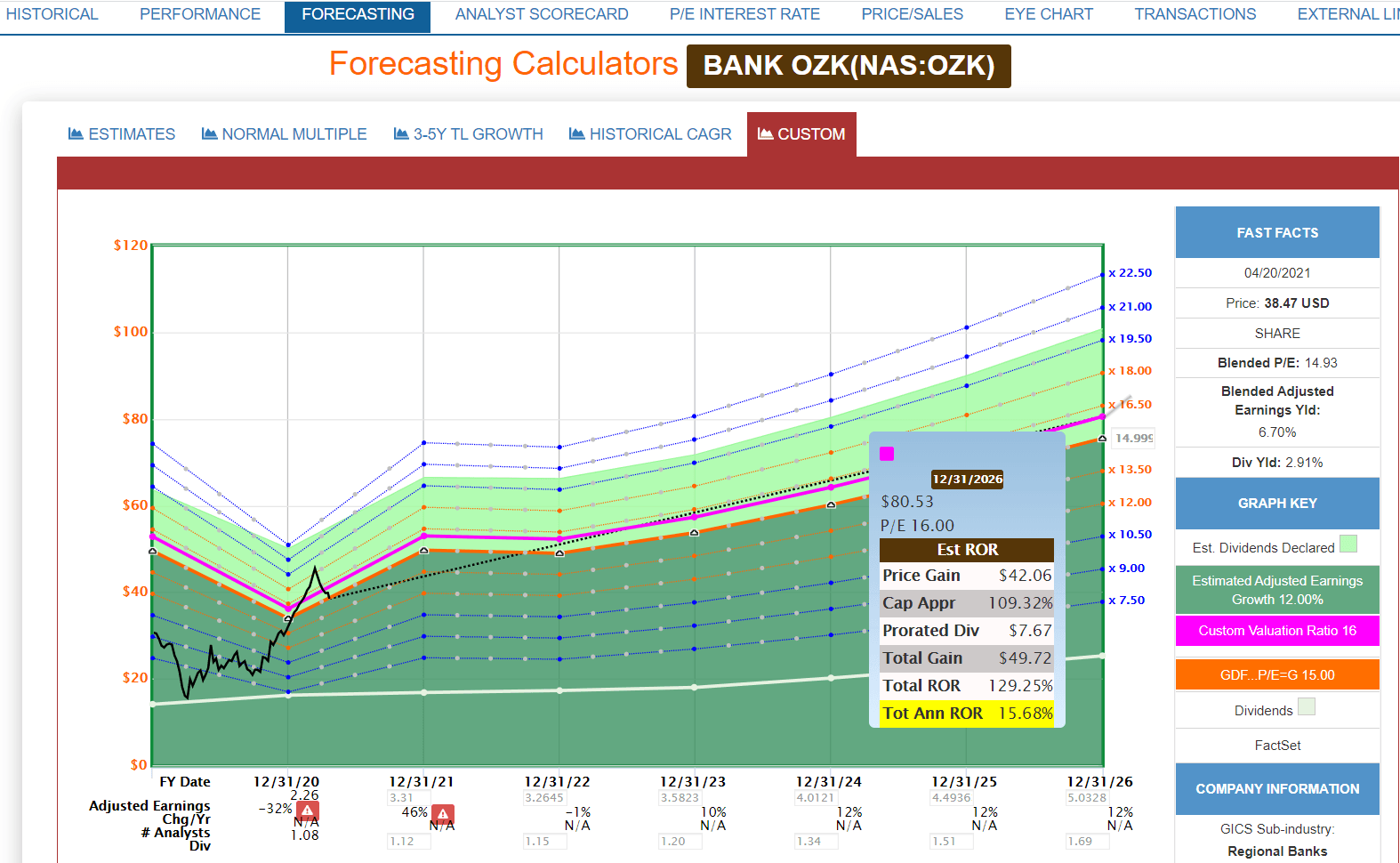Click the chart icon beside 3-5Y TL GROWTH
1400x863 pixels.
point(401,133)
